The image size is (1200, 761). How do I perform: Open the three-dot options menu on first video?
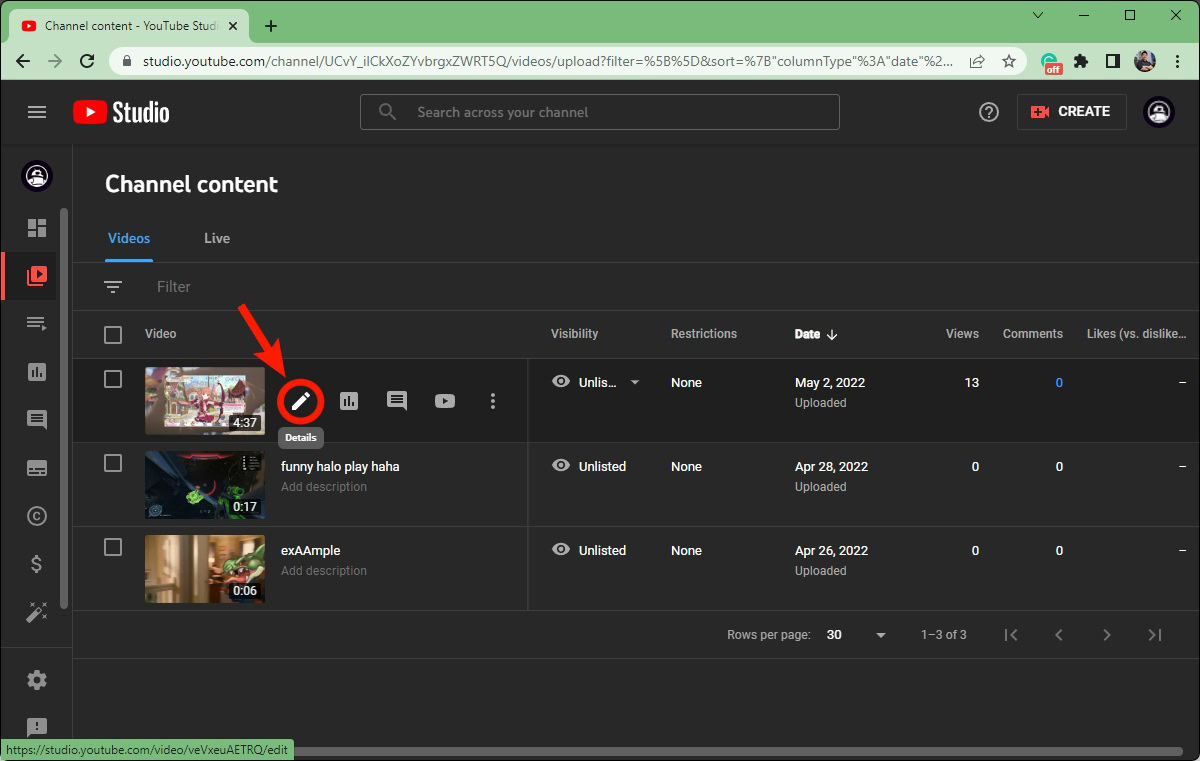pos(492,401)
